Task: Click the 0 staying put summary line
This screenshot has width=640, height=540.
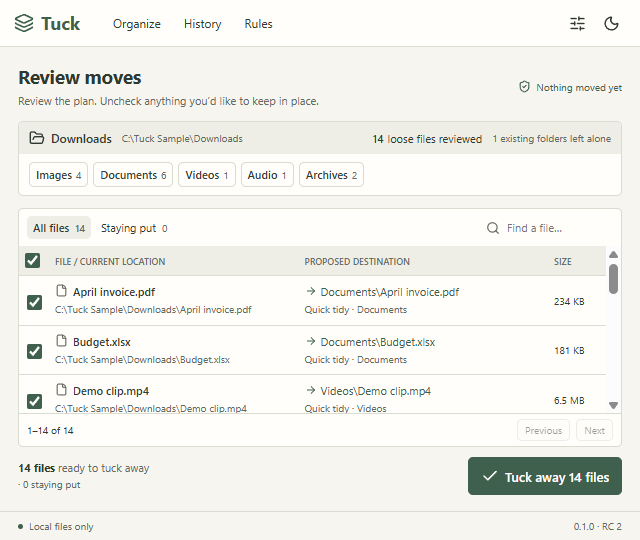Action: point(49,484)
